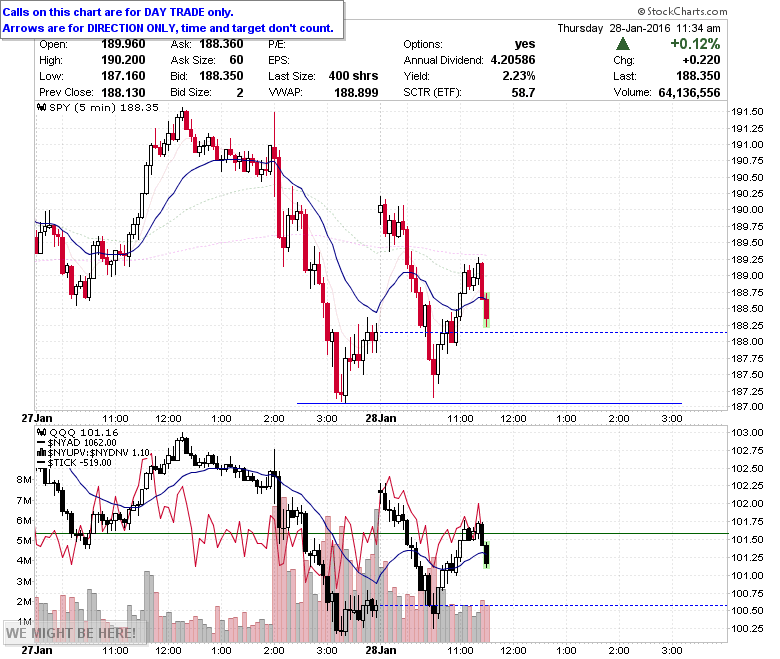Click the 187.00 price axis label
The image size is (780, 659).
[746, 406]
